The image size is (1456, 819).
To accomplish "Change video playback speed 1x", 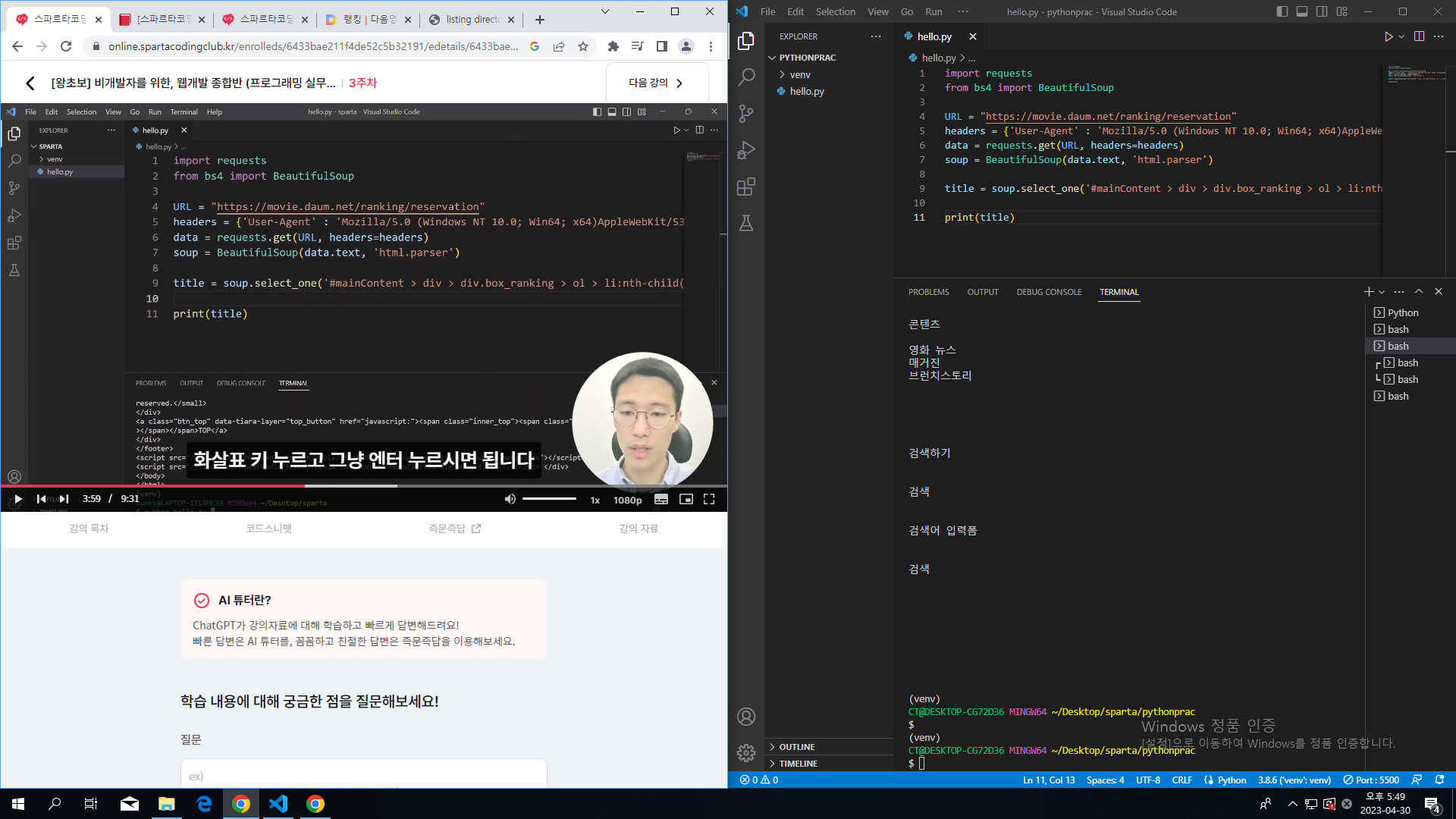I will coord(595,500).
